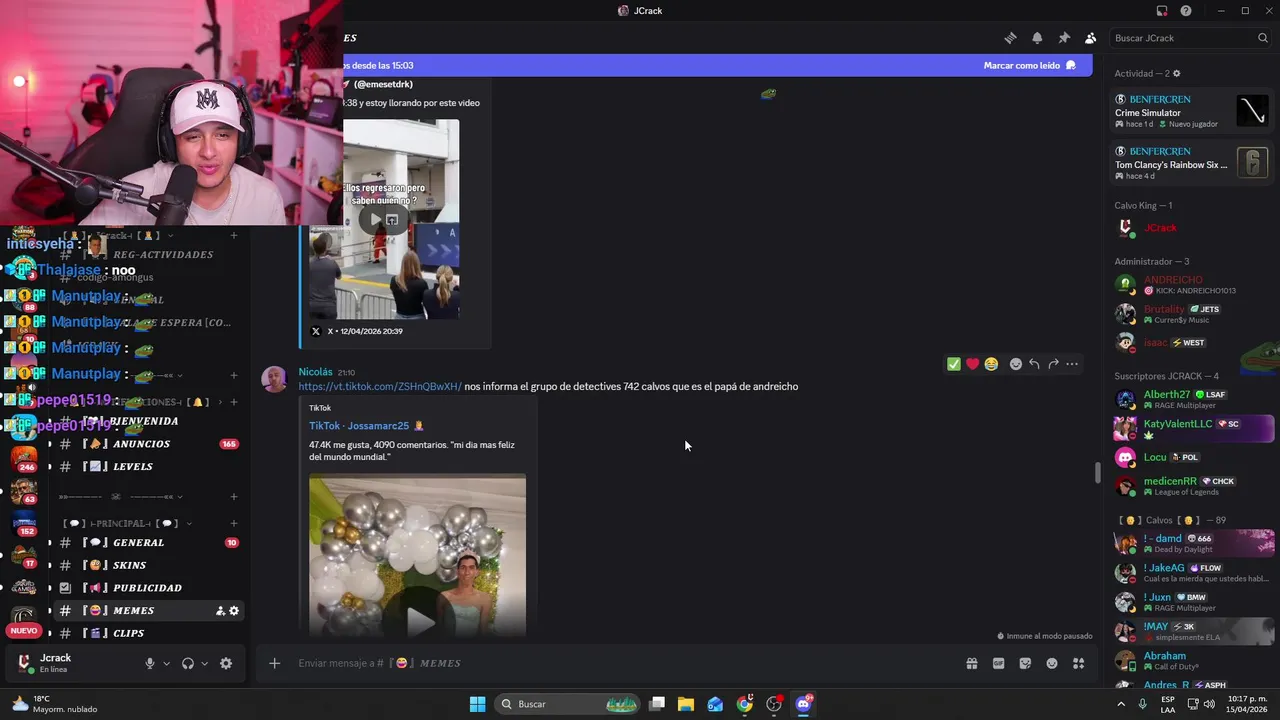The width and height of the screenshot is (1280, 720).
Task: Play the TikTok balloon video thumbnail
Action: [x=420, y=622]
